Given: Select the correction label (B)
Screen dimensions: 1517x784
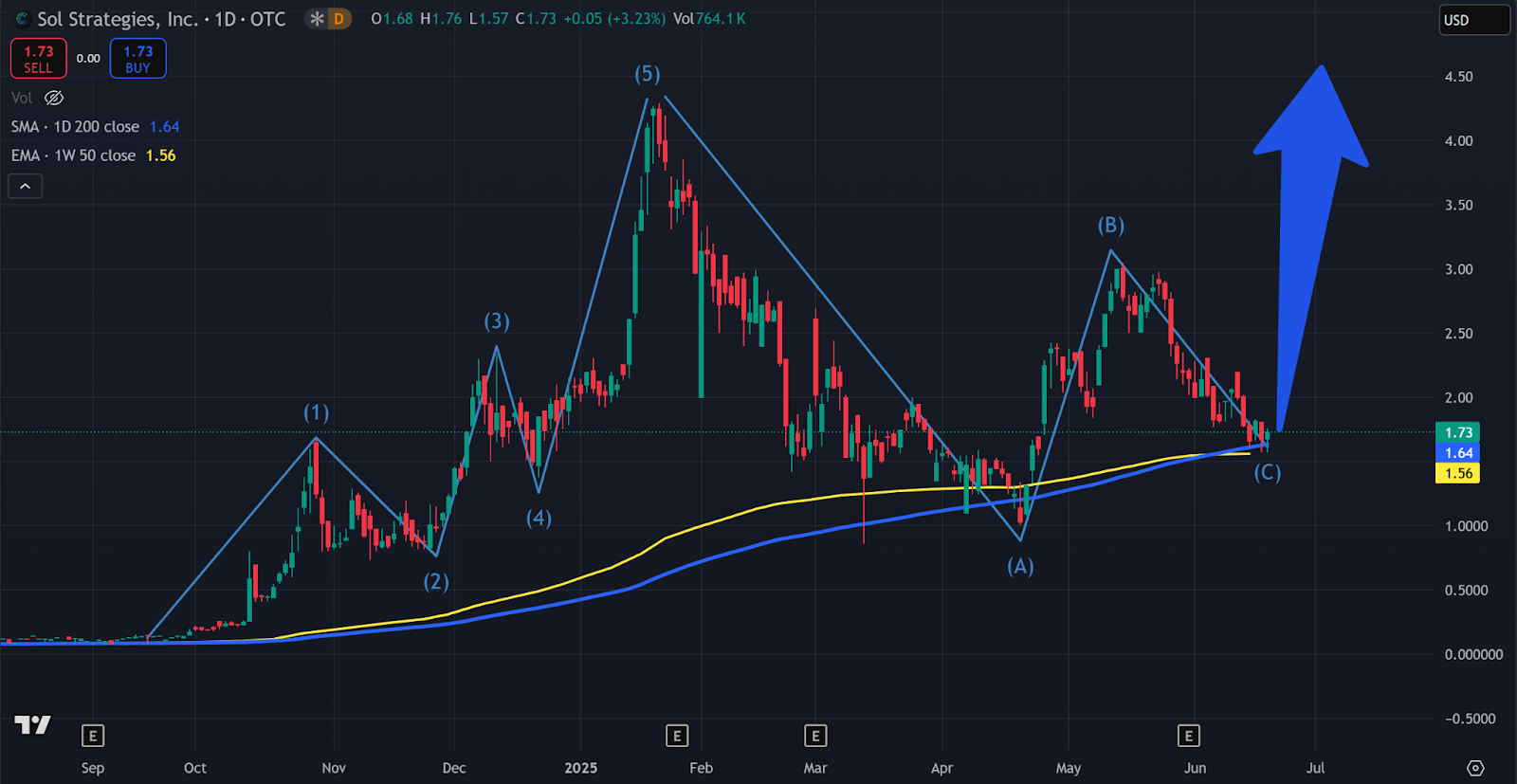Looking at the screenshot, I should pyautogui.click(x=1111, y=226).
